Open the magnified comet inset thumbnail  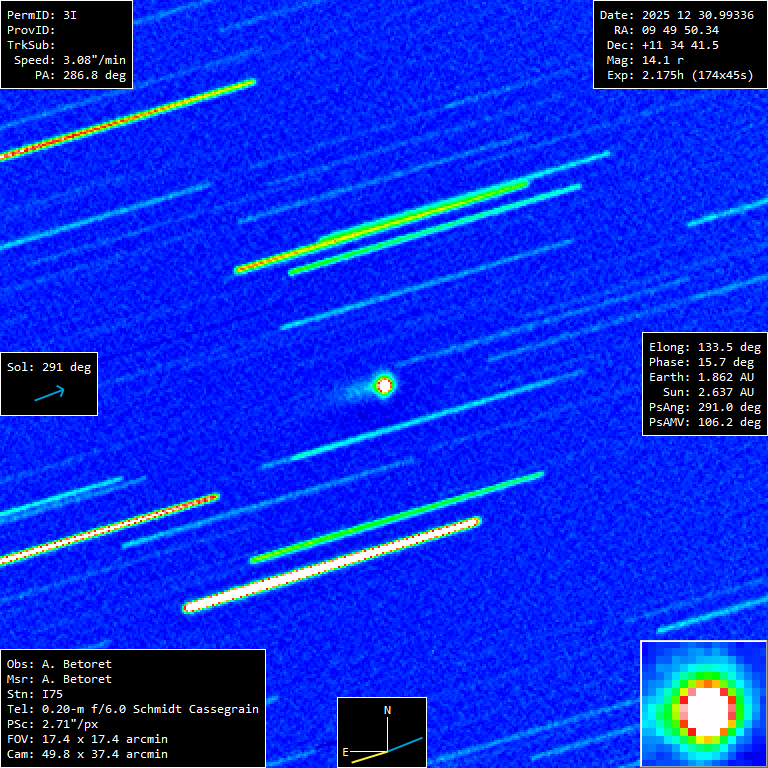pos(703,704)
